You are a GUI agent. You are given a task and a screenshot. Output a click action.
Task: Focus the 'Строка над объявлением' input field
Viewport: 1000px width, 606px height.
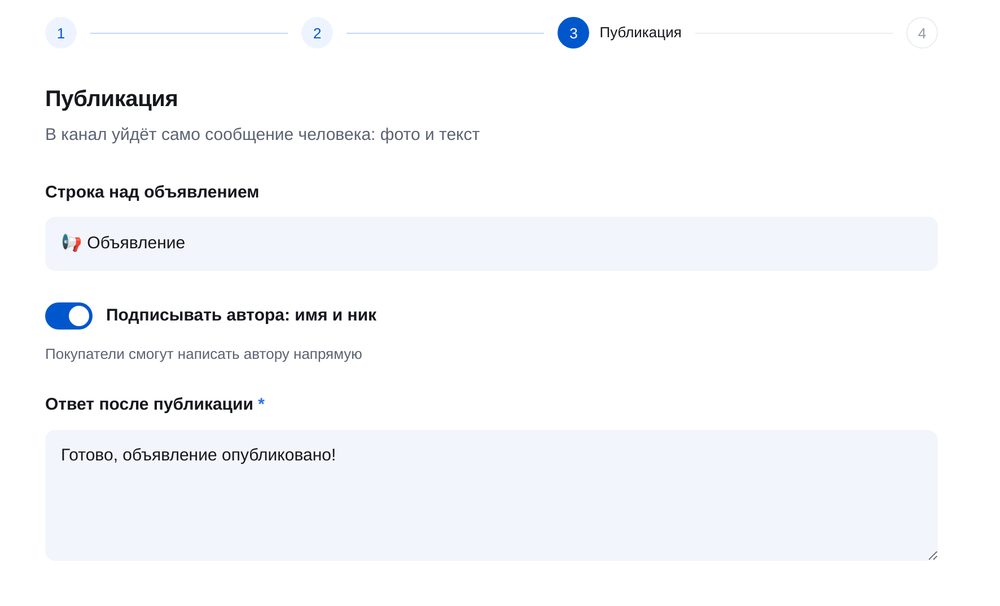491,244
